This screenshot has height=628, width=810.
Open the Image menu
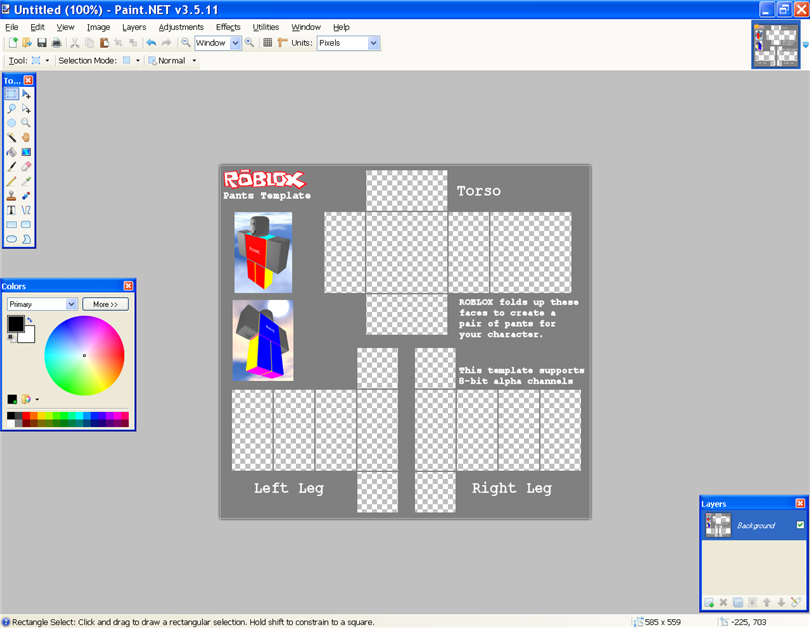point(98,27)
